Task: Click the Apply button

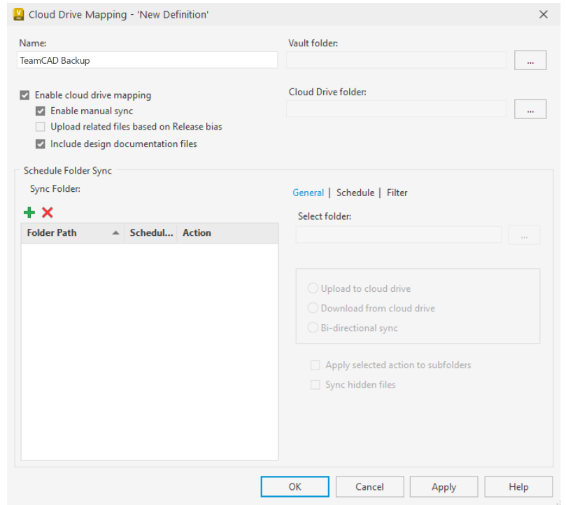Action: (444, 487)
